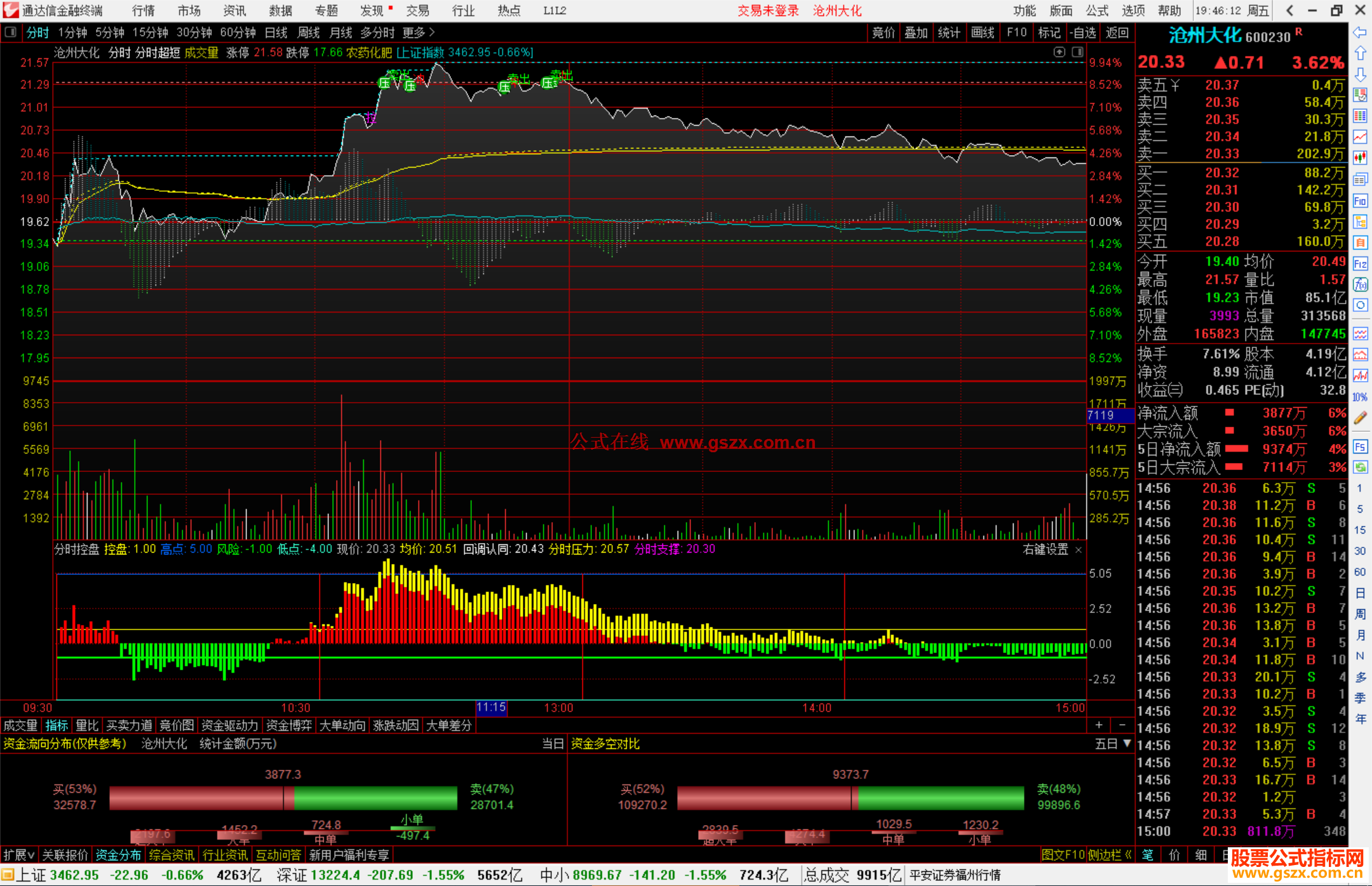1372x886 pixels.
Task: Click the stacked windows icon in sidebar
Action: pos(1360,180)
